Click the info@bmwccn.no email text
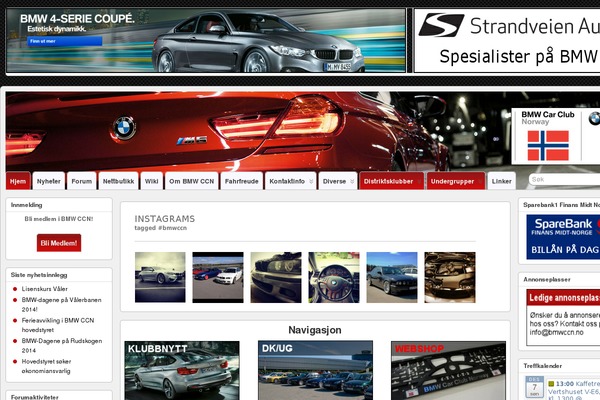 [557, 332]
